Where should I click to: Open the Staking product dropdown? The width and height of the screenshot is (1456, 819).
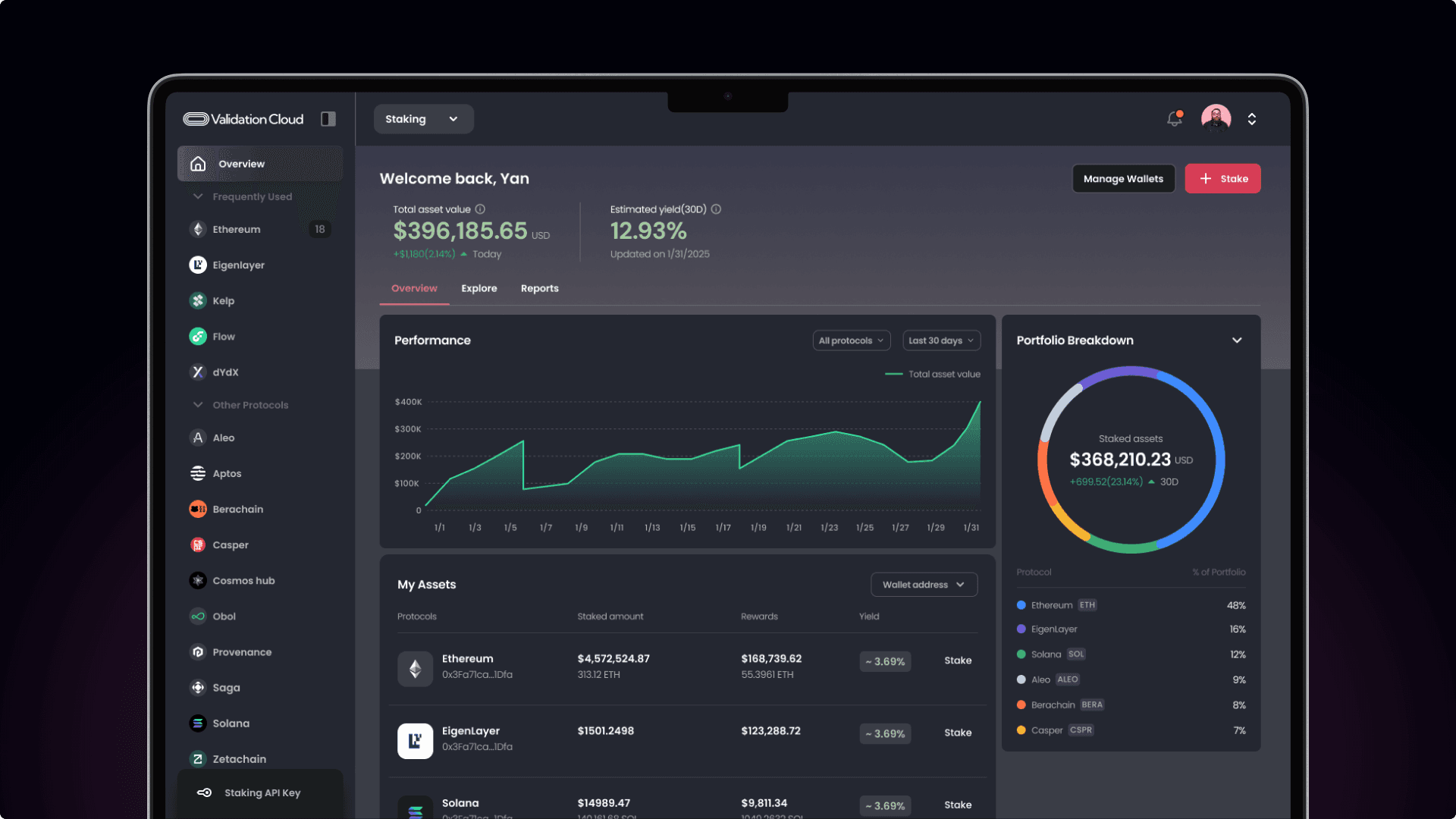pos(423,119)
